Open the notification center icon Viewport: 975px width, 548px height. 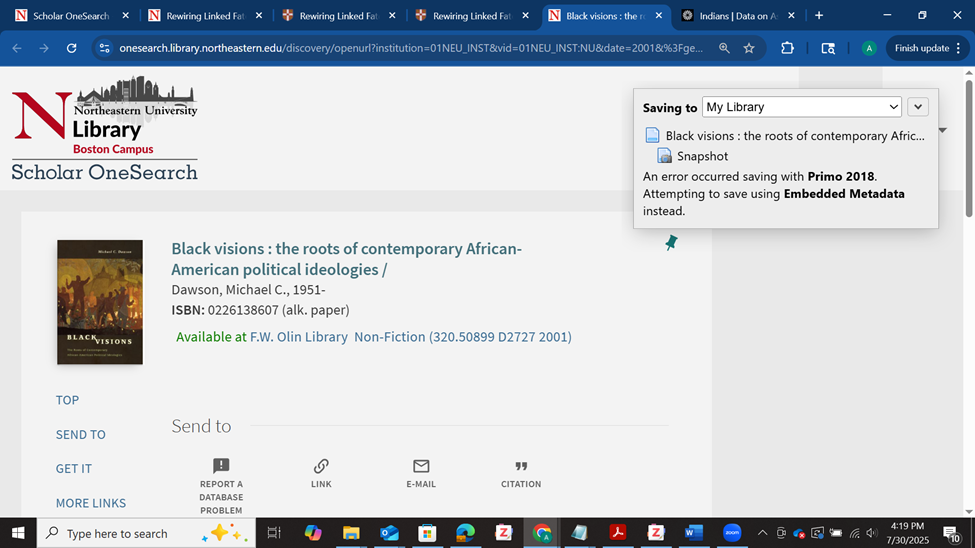951,533
